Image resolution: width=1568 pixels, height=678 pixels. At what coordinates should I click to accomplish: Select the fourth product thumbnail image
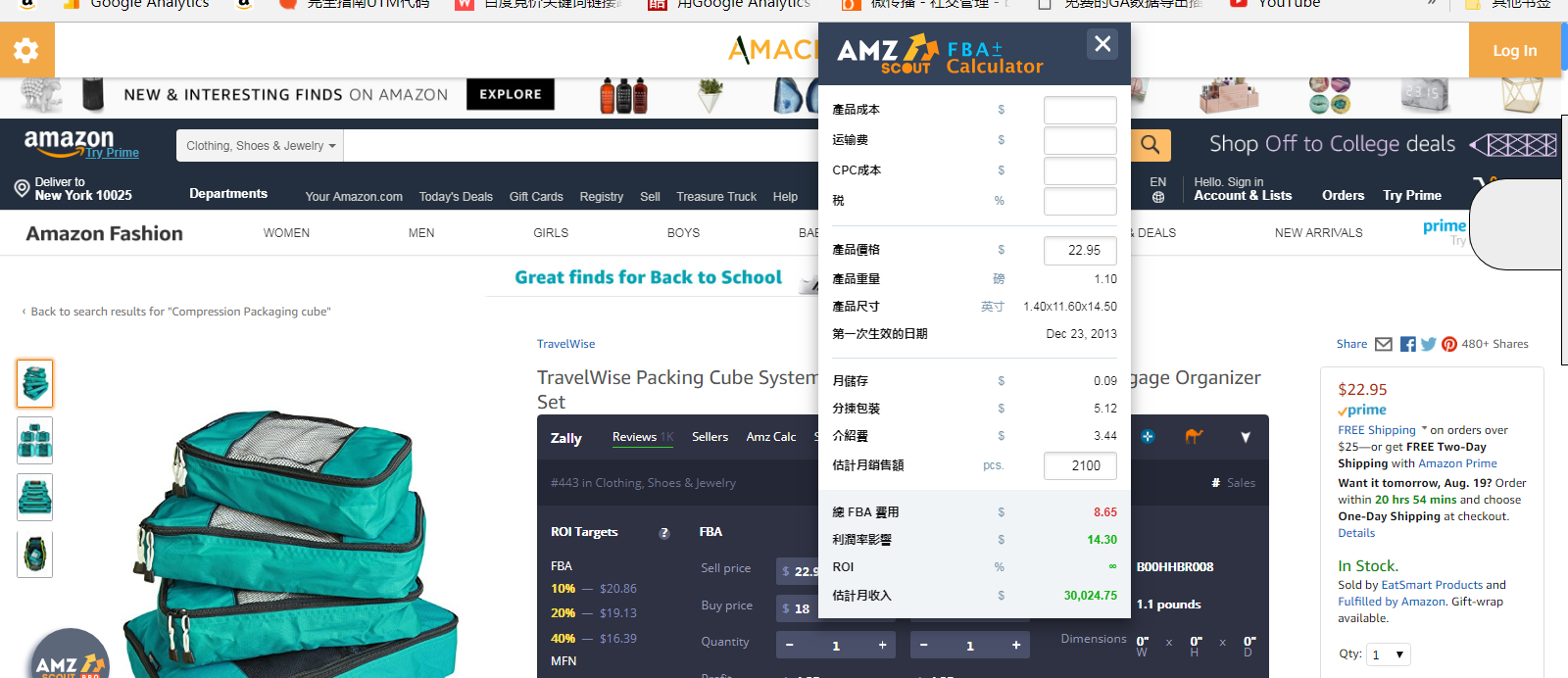pyautogui.click(x=35, y=554)
